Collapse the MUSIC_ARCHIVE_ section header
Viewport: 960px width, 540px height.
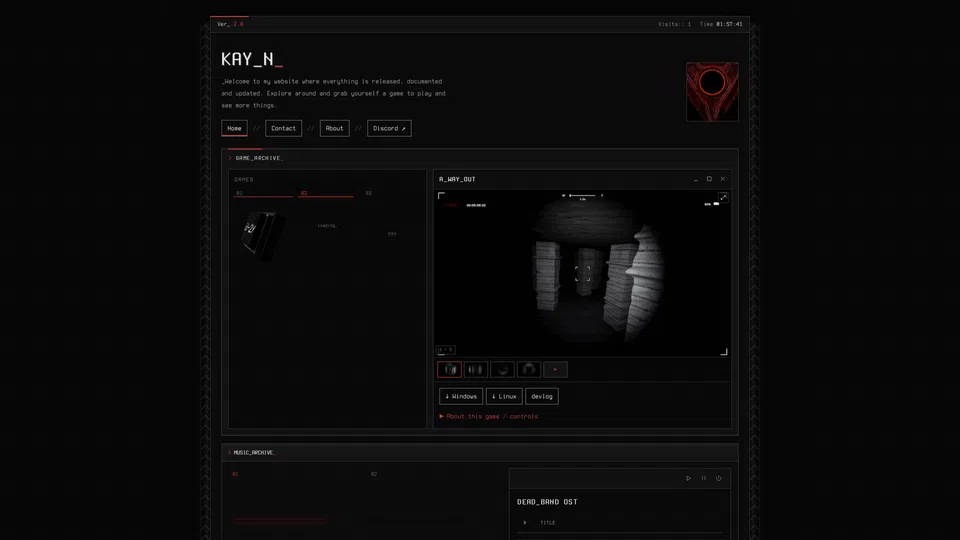(x=480, y=452)
